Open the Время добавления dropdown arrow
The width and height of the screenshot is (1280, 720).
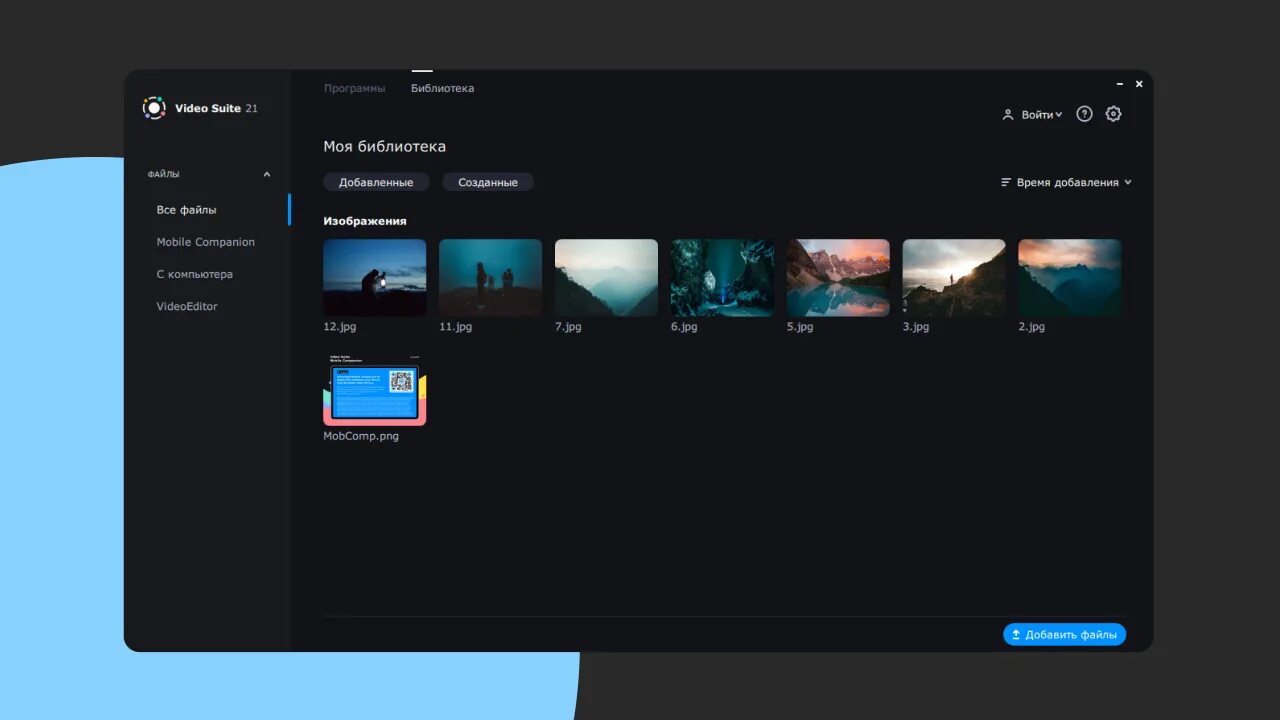pos(1128,182)
